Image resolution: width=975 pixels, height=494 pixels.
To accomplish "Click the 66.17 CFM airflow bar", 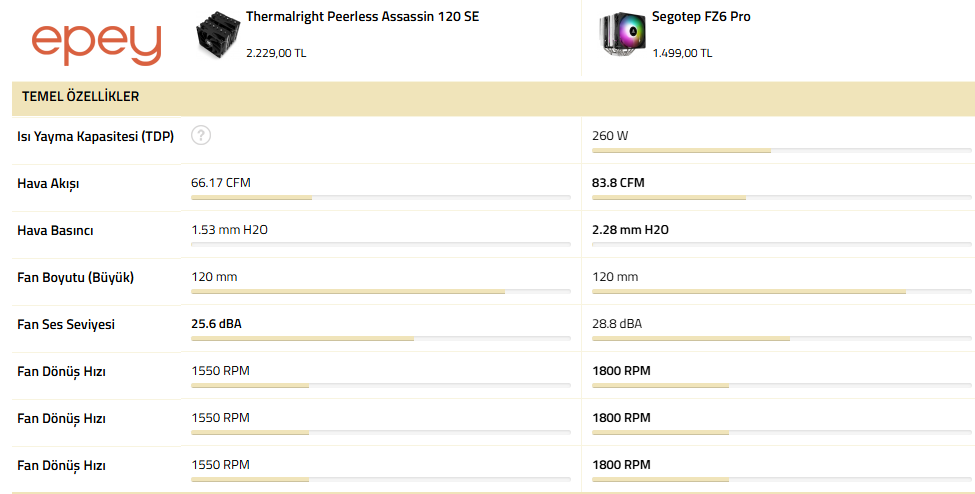I will [x=381, y=197].
